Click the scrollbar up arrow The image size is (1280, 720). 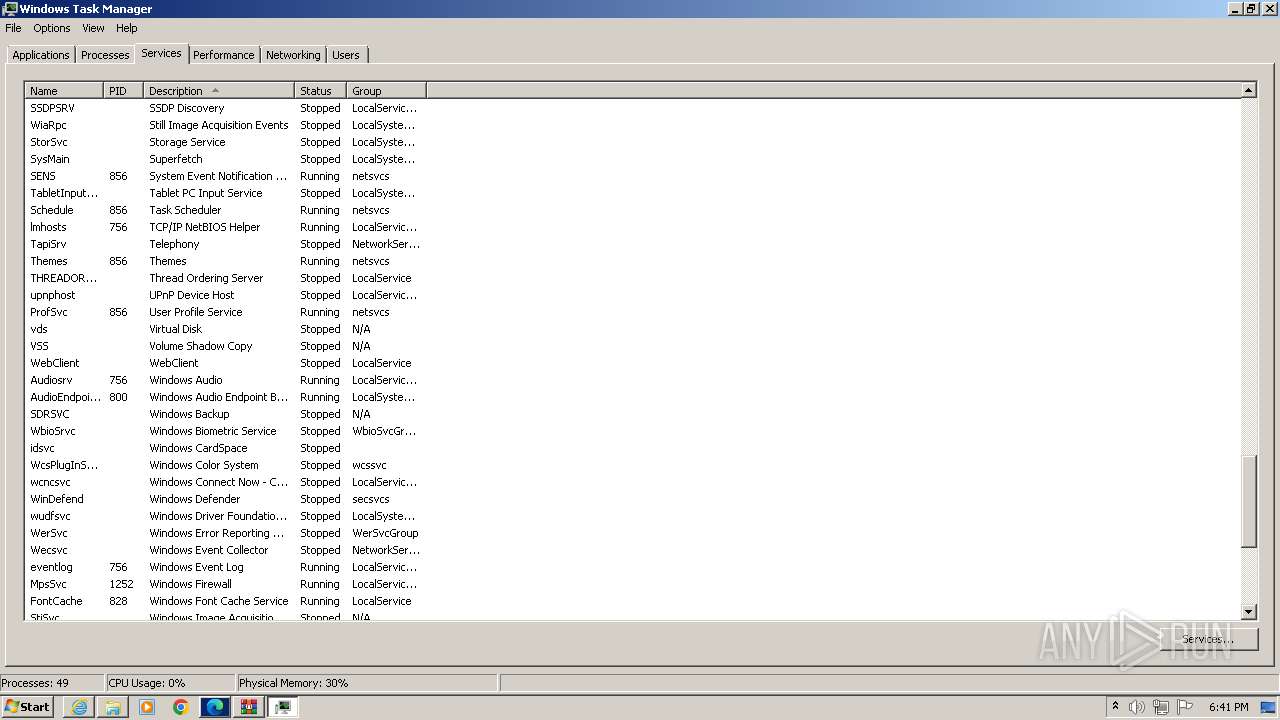[x=1248, y=90]
